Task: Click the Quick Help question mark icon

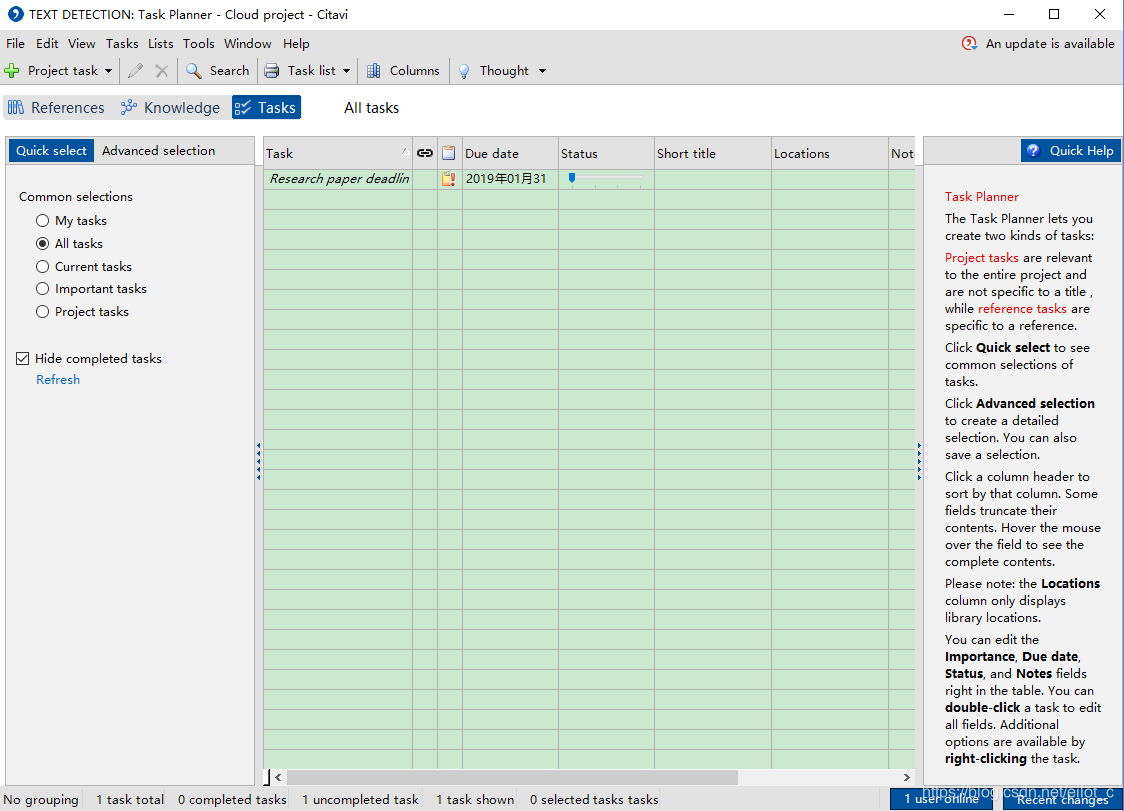Action: 1033,151
